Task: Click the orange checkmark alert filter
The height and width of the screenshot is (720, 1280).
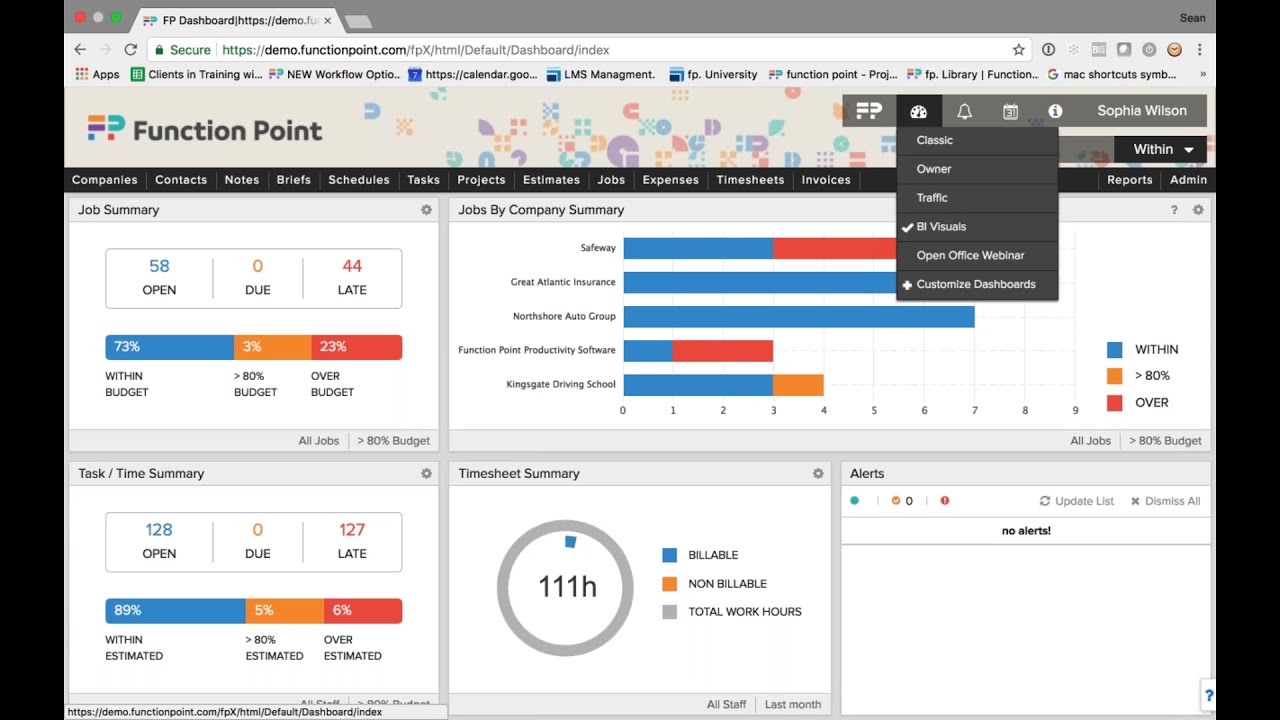Action: coord(896,501)
